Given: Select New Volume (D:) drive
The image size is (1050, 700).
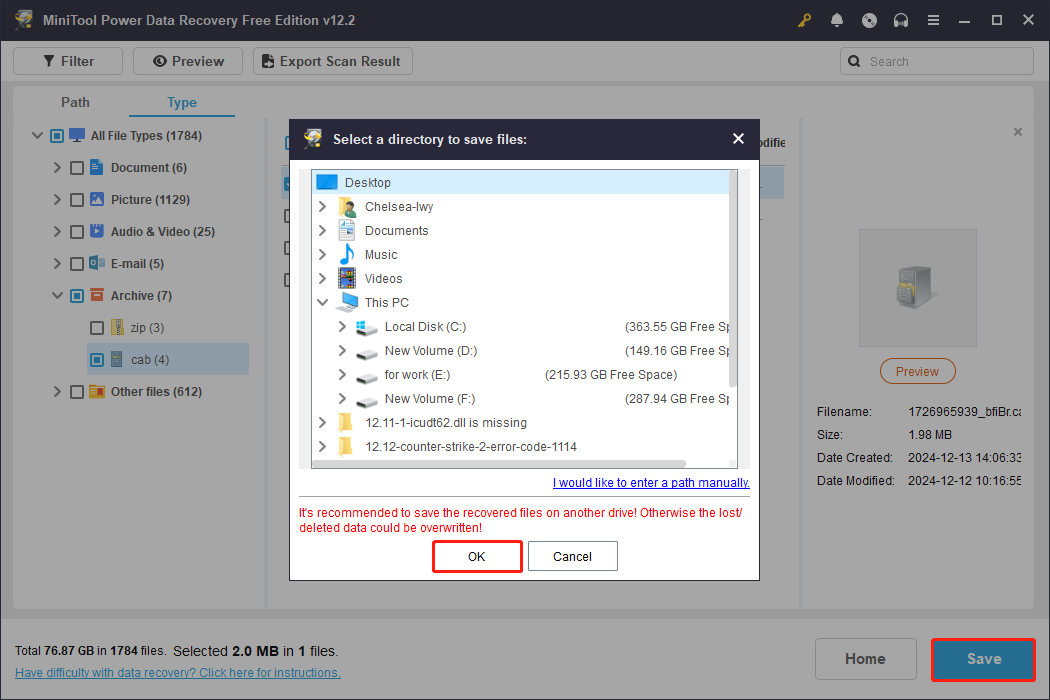Looking at the screenshot, I should click(x=431, y=350).
